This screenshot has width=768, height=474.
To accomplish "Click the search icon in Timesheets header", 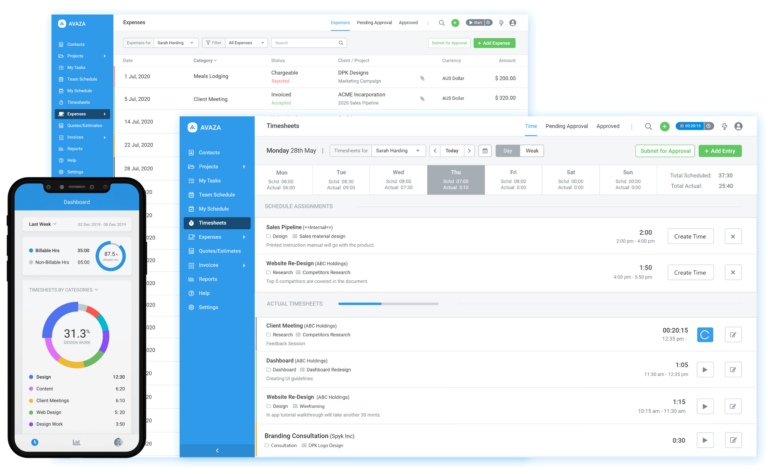I will point(648,126).
